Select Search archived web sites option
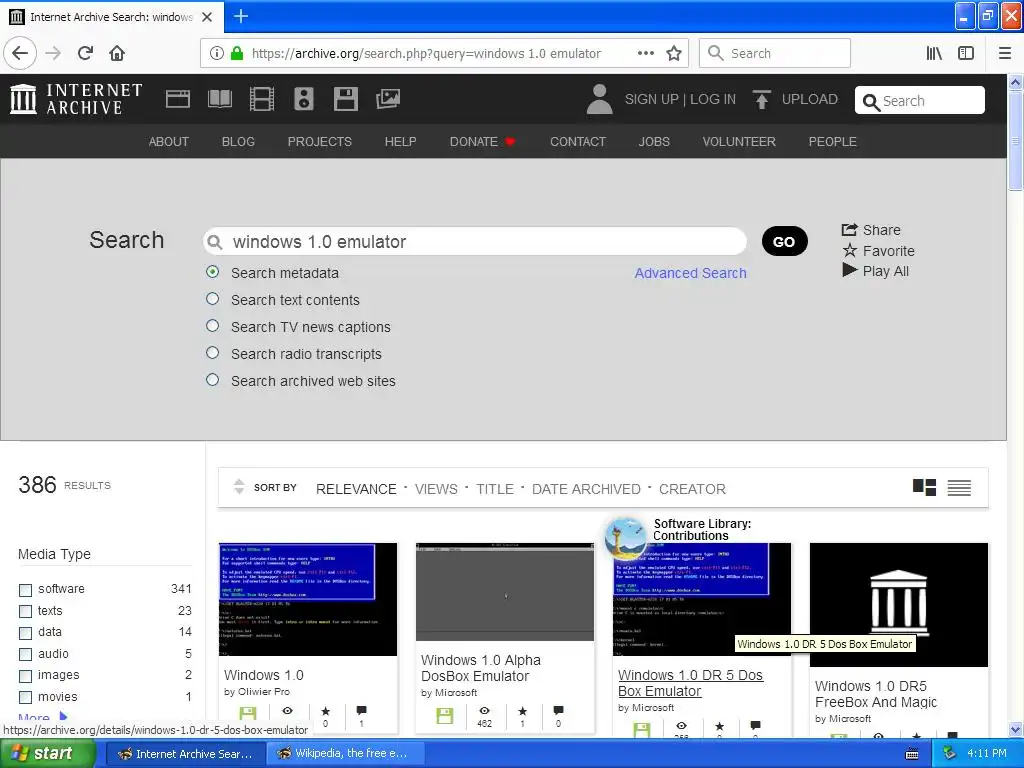Screen dimensions: 1024x768 tap(212, 379)
